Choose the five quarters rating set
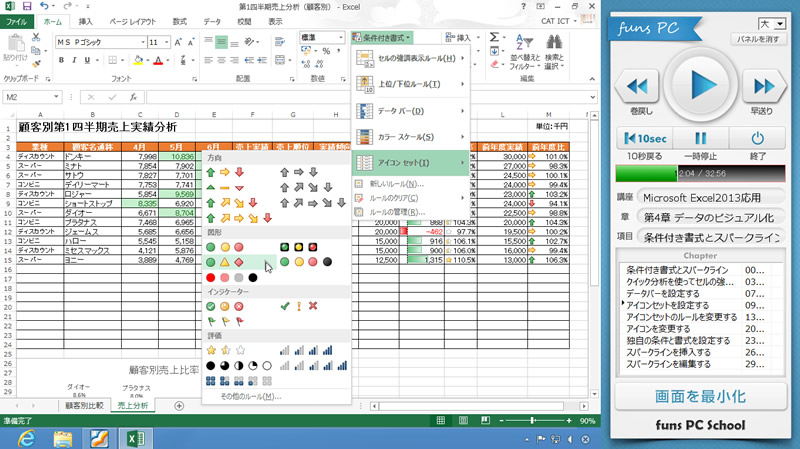800x449 pixels. tap(239, 366)
